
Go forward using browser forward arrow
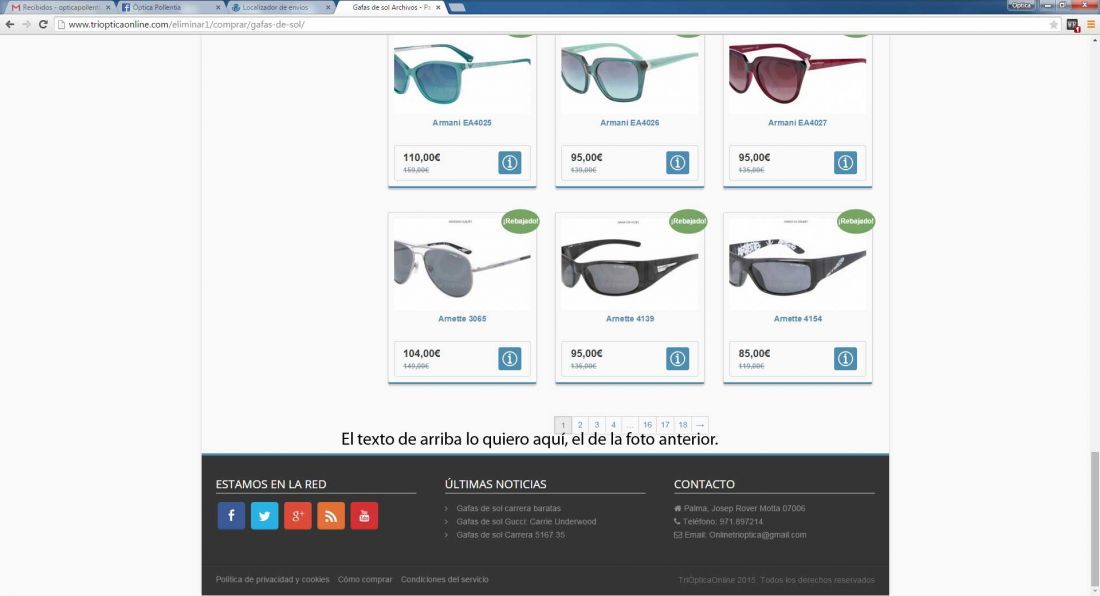(x=26, y=25)
